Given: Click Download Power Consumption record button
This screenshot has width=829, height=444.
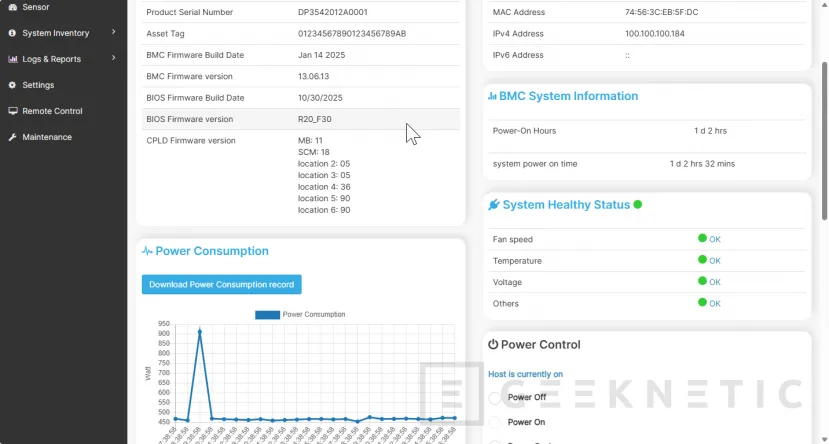Looking at the screenshot, I should click(221, 285).
